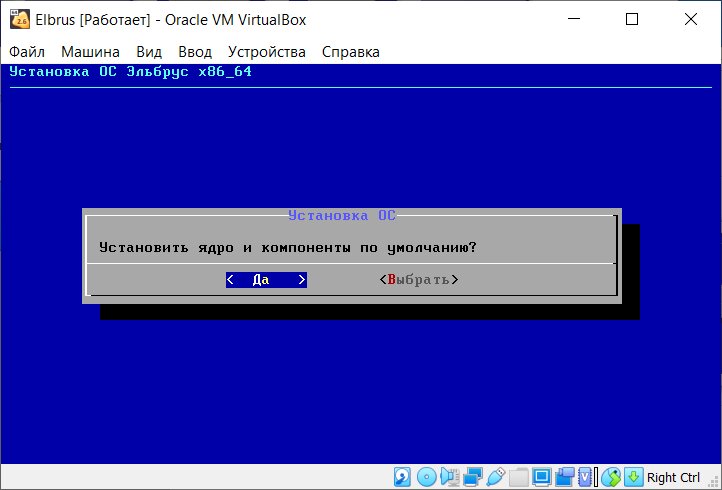This screenshot has height=490, width=722.
Task: Click the hard disk activity status icon
Action: click(402, 477)
